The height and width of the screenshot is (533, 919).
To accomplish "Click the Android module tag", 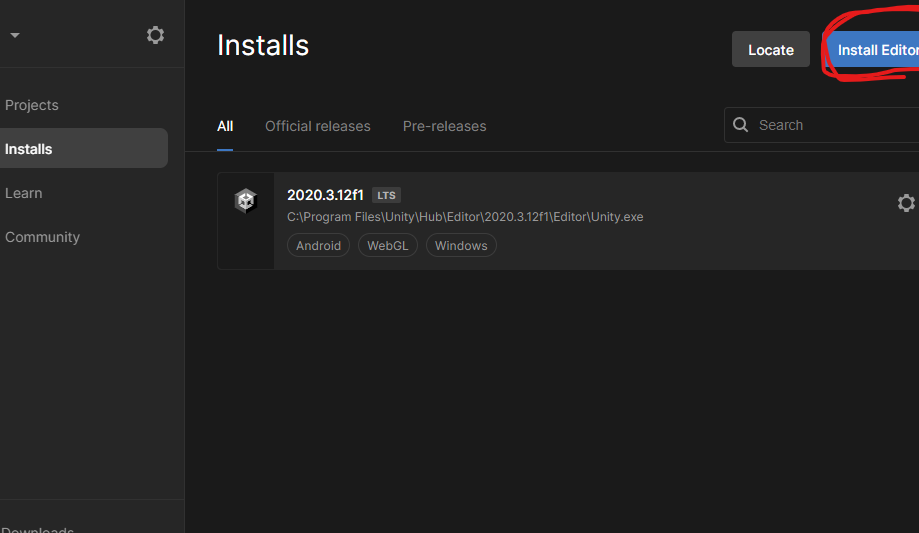I will click(x=318, y=245).
